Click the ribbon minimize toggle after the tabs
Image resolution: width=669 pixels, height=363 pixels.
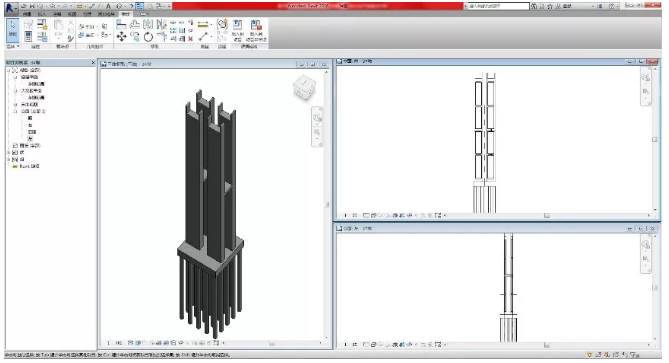pos(144,14)
